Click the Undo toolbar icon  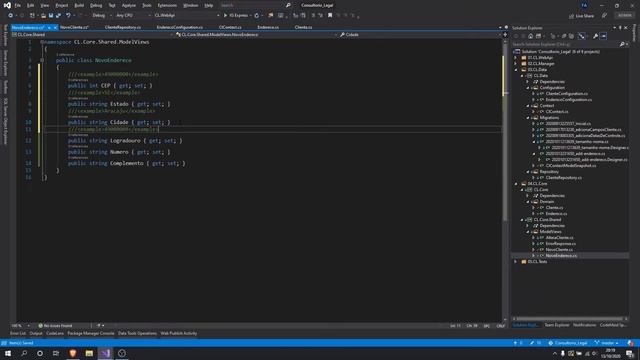(x=68, y=16)
